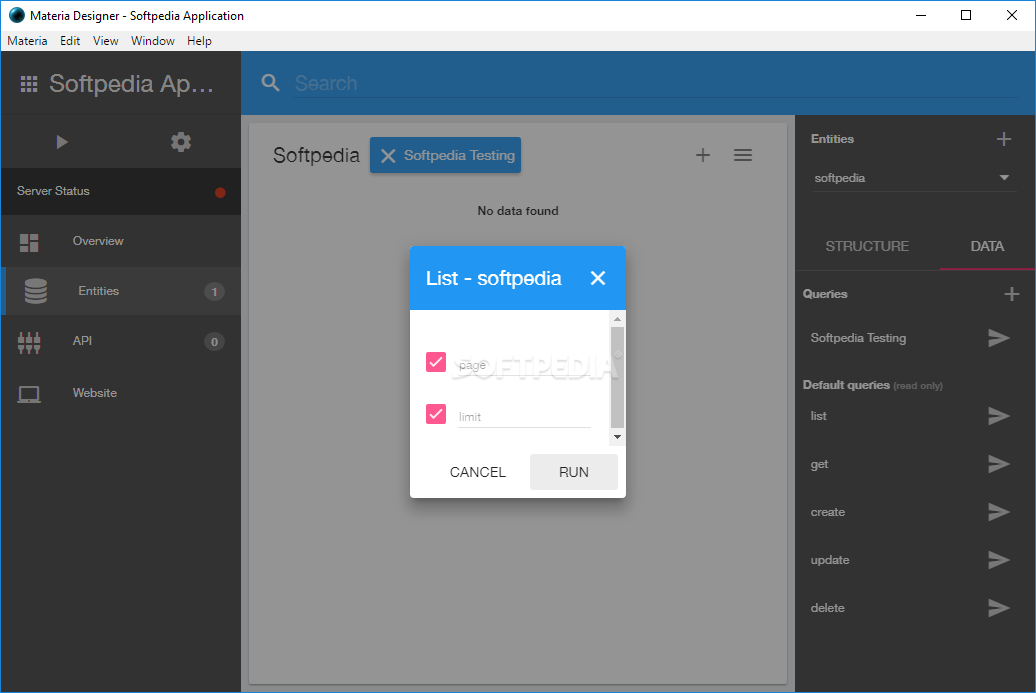Click the get default query name

click(819, 464)
